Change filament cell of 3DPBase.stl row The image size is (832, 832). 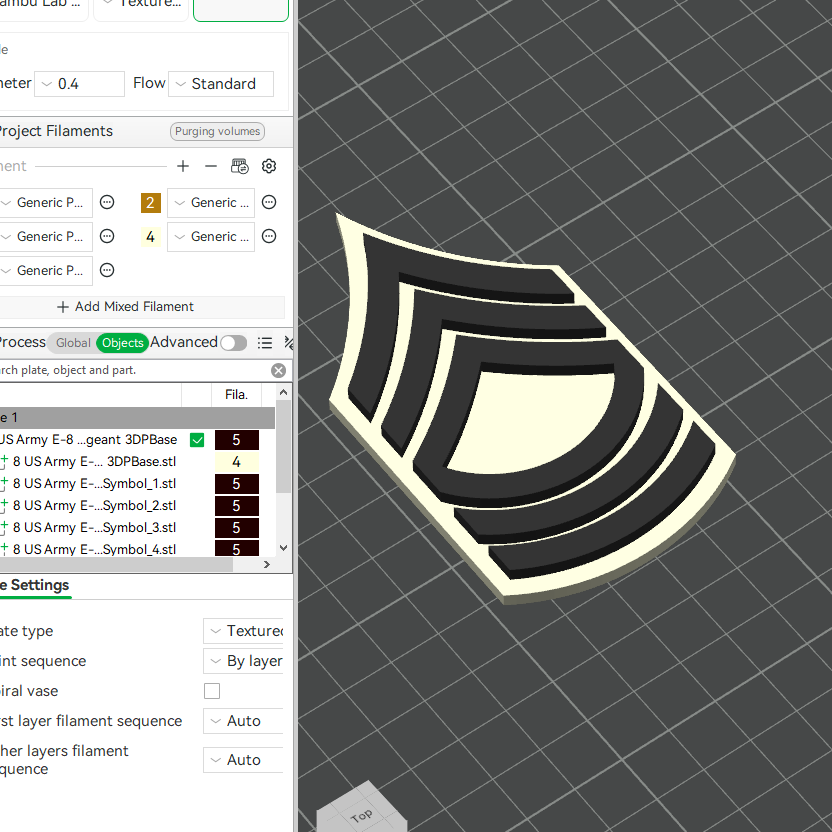pos(237,462)
